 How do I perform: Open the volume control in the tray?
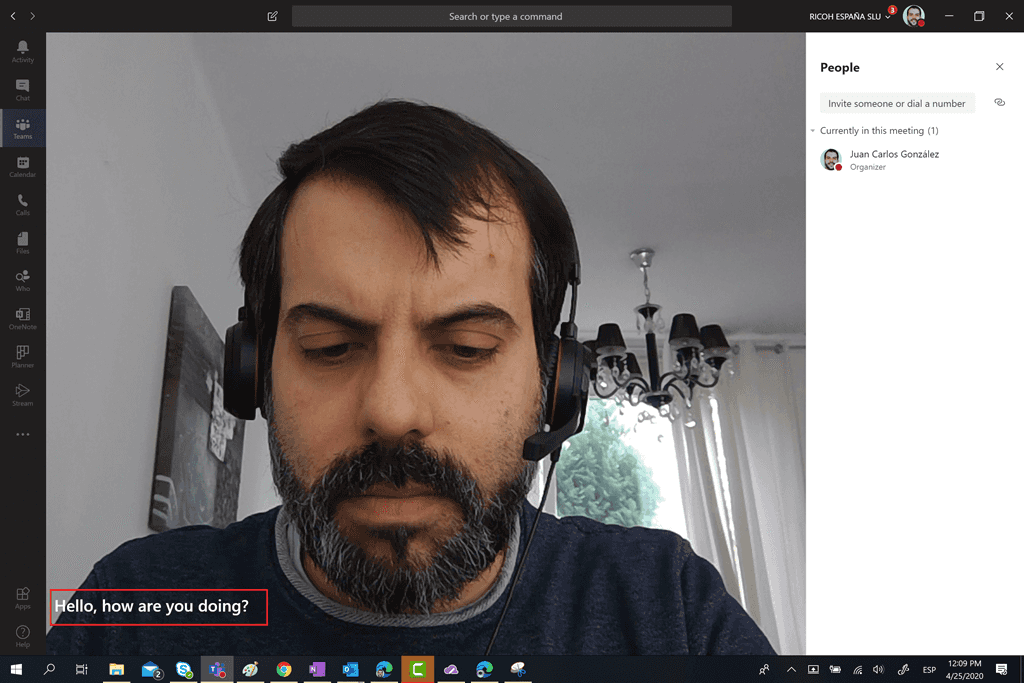click(x=878, y=669)
